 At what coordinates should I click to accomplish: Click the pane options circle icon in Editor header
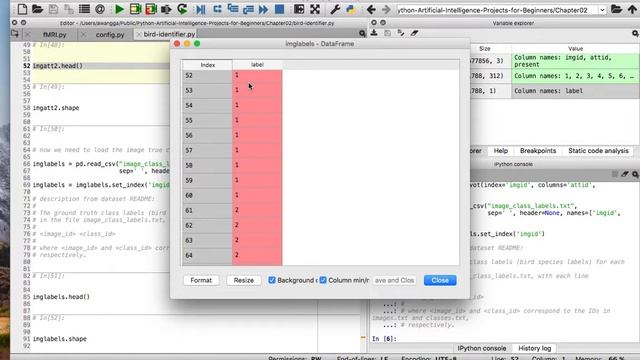[x=23, y=23]
